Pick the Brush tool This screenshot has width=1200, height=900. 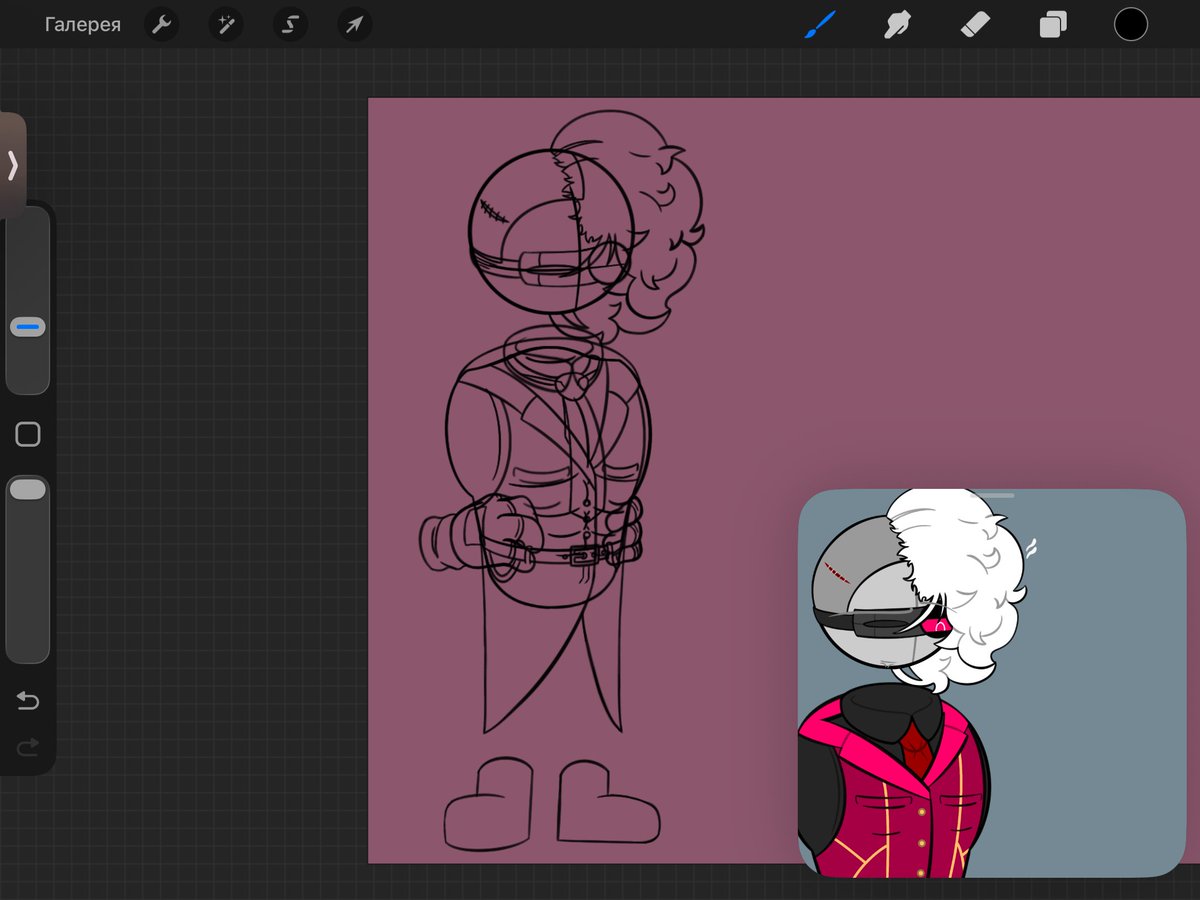(x=820, y=24)
